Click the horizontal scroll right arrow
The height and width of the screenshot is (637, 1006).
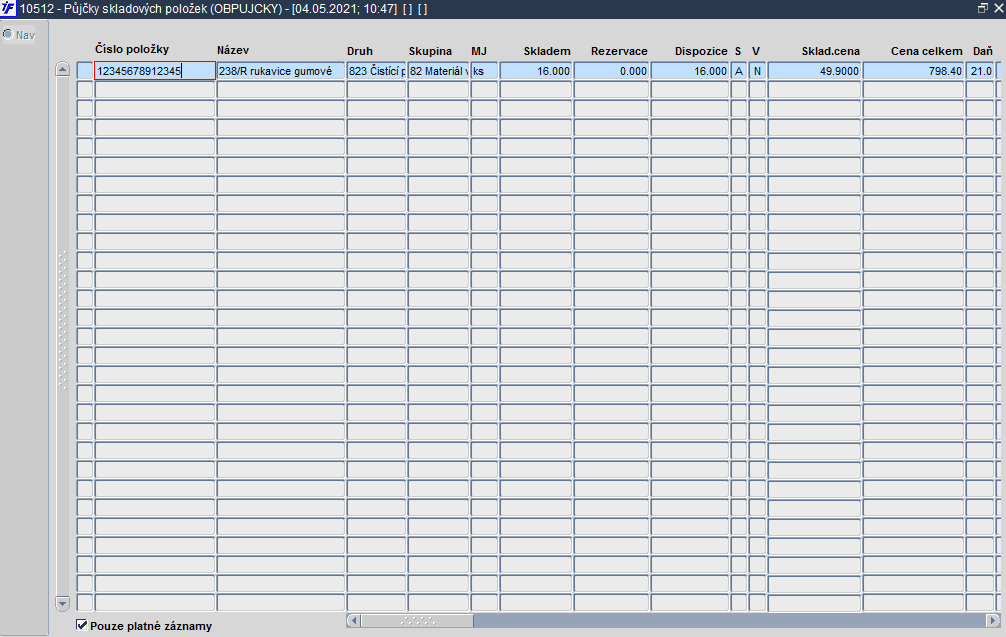993,620
